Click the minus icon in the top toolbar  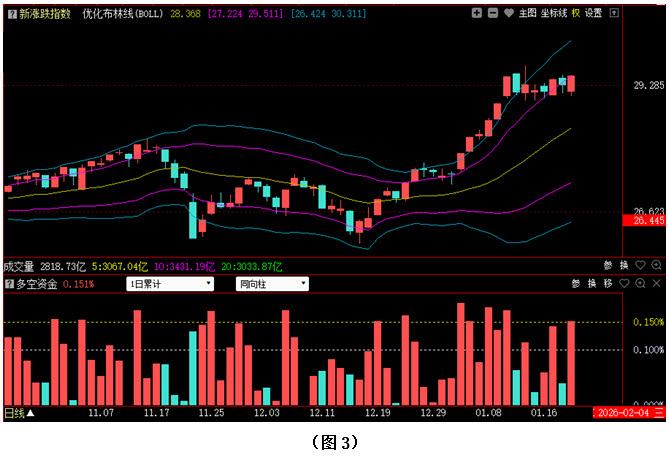pyautogui.click(x=492, y=13)
